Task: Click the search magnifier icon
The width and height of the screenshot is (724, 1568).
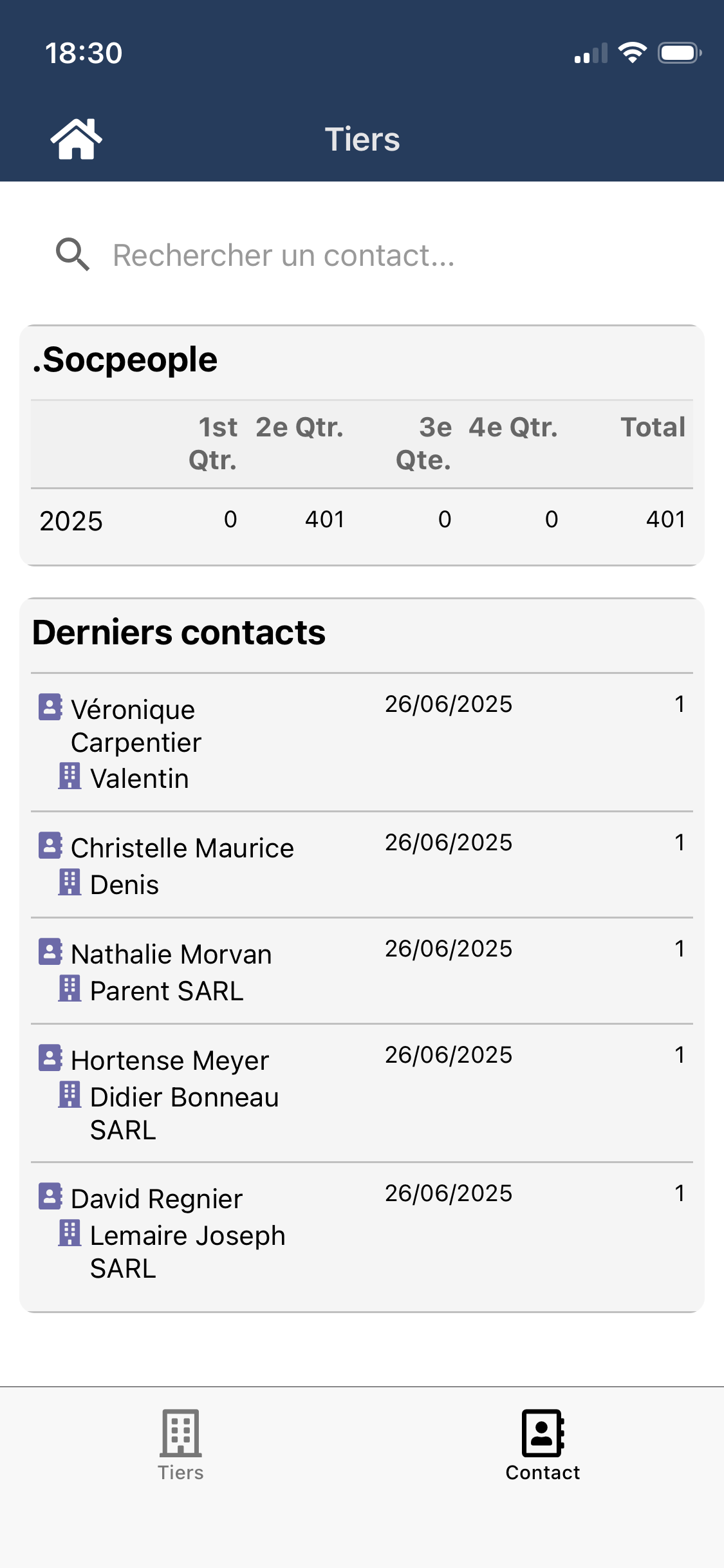Action: (x=72, y=255)
